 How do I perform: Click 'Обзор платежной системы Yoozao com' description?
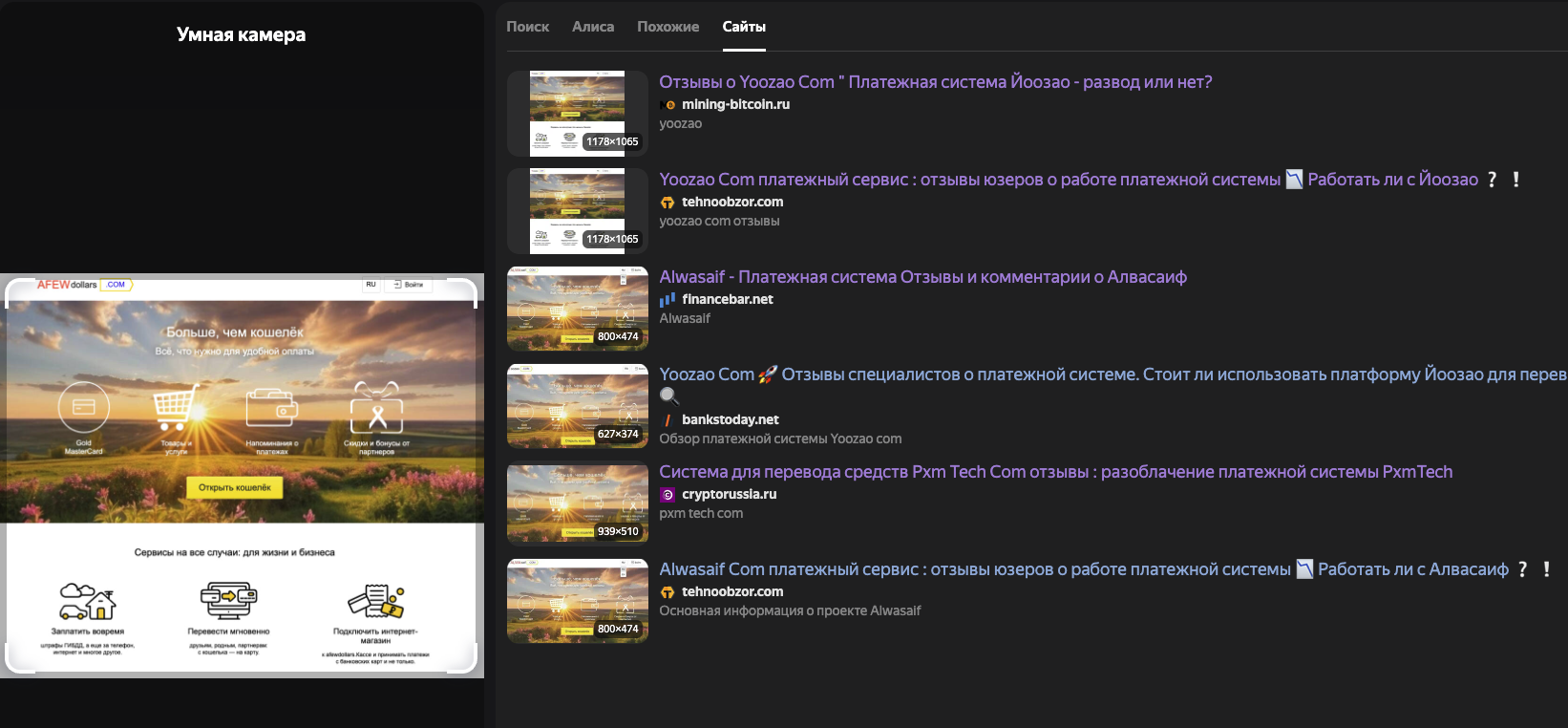(780, 439)
